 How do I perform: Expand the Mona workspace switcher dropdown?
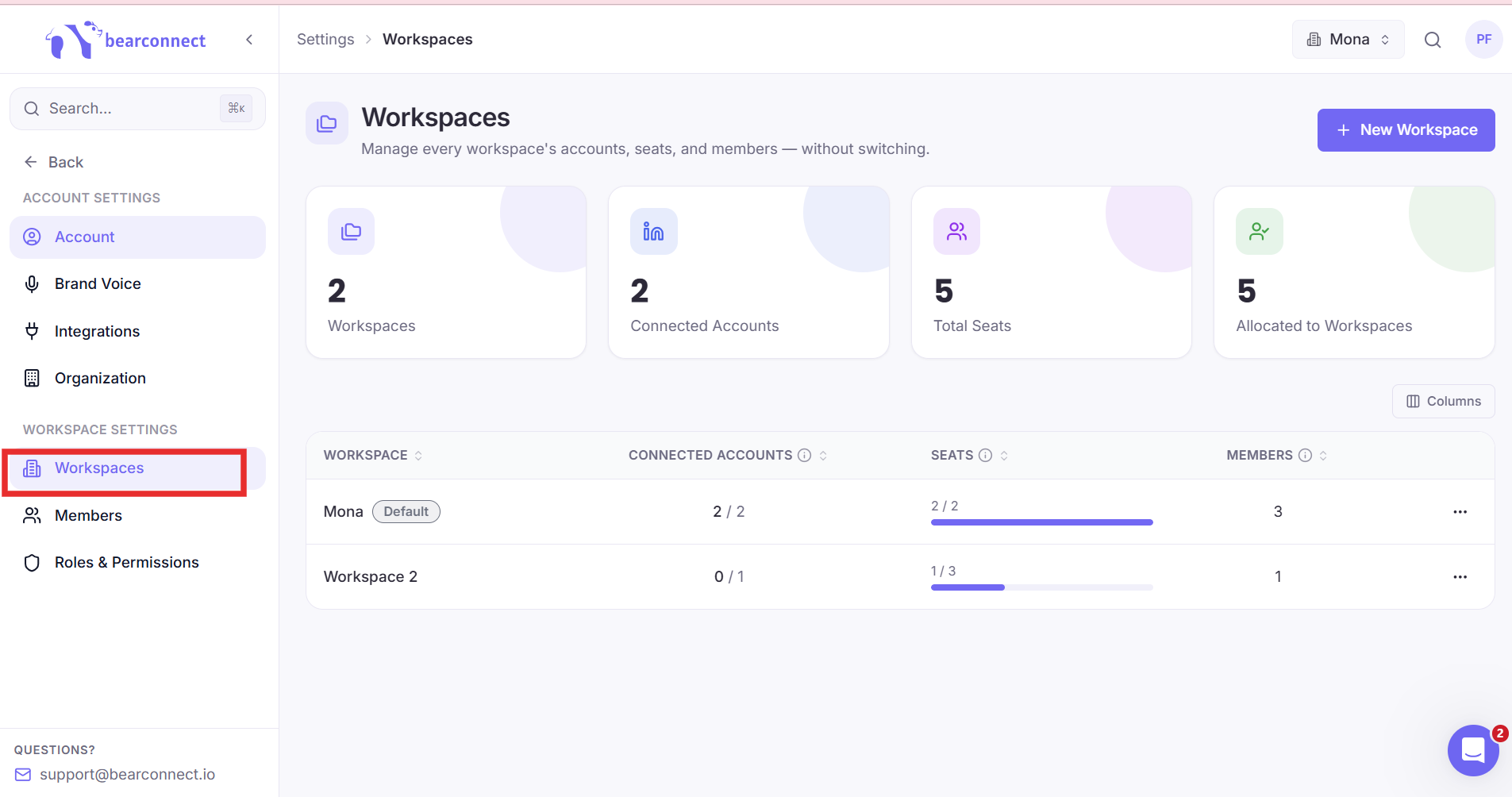tap(1348, 40)
